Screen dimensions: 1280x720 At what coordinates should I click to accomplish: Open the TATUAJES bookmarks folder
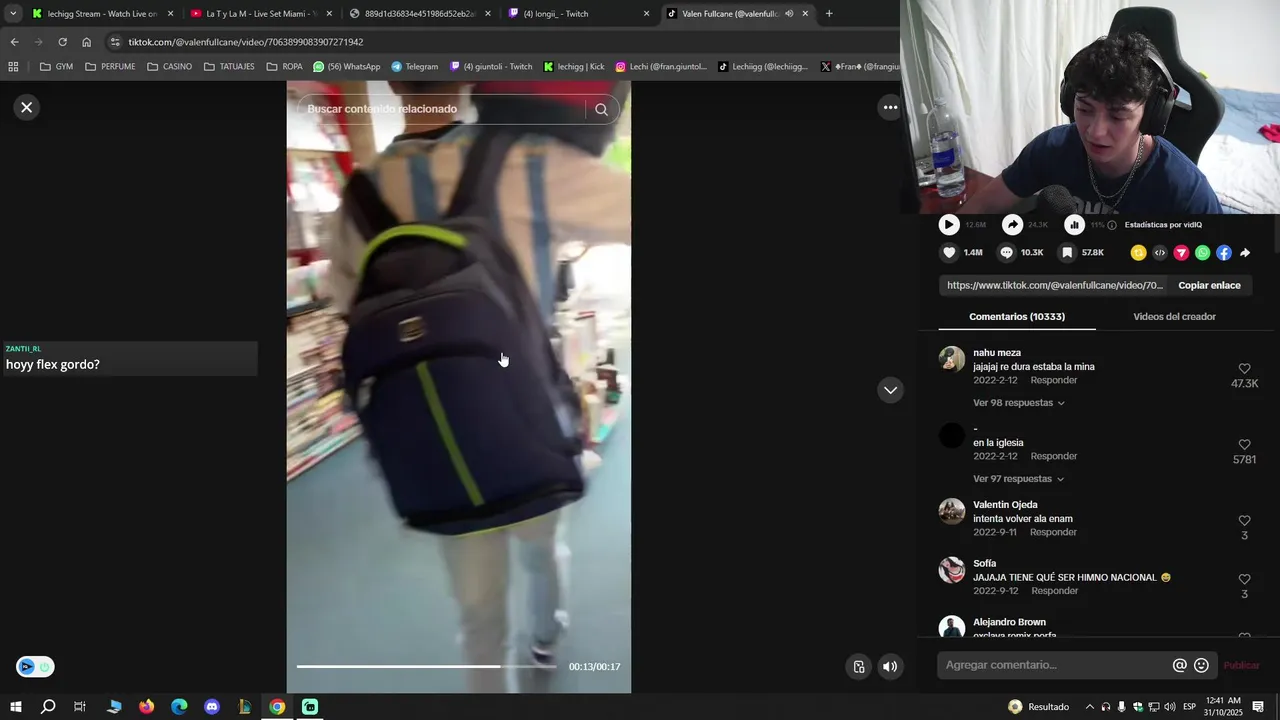coord(229,67)
